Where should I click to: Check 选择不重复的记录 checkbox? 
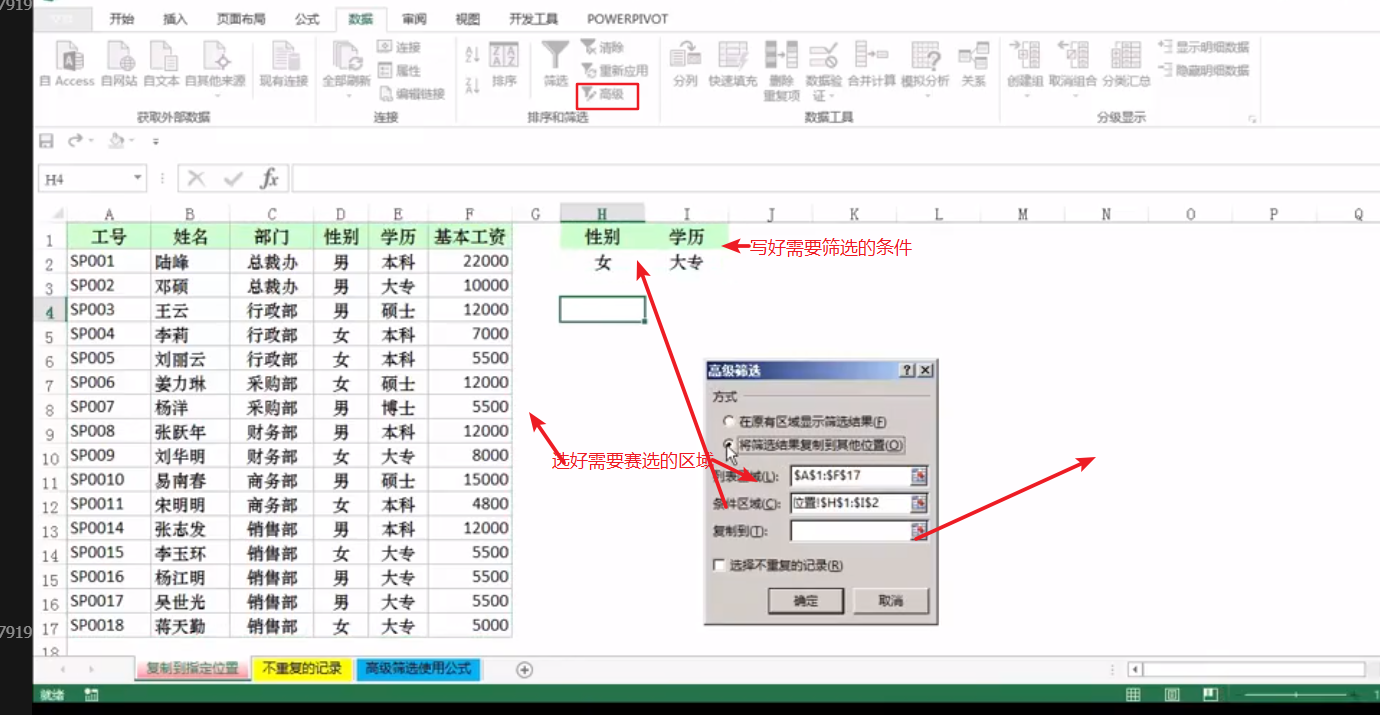pos(719,565)
